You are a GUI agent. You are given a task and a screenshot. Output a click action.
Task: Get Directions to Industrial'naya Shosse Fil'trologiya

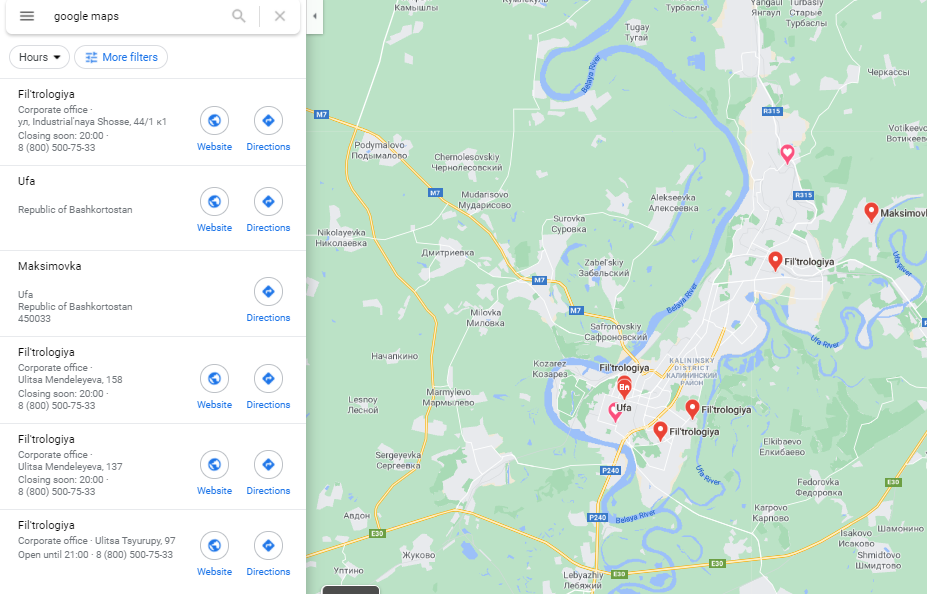pos(268,121)
